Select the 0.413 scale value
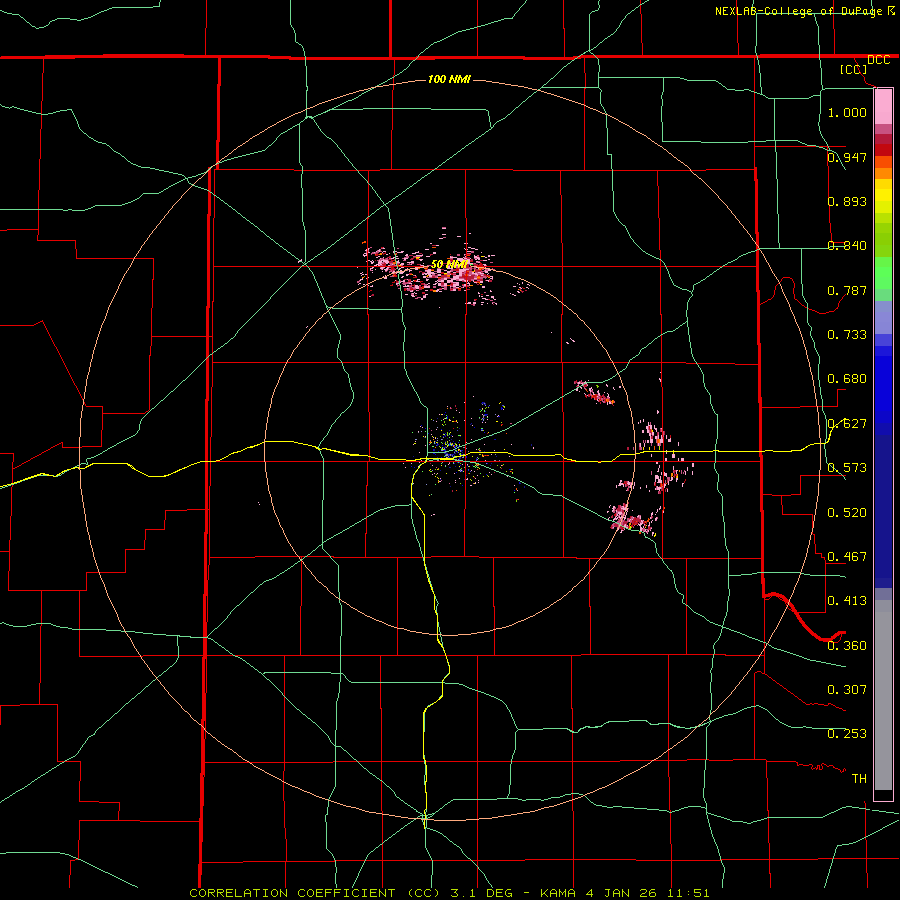The height and width of the screenshot is (900, 900). point(847,600)
